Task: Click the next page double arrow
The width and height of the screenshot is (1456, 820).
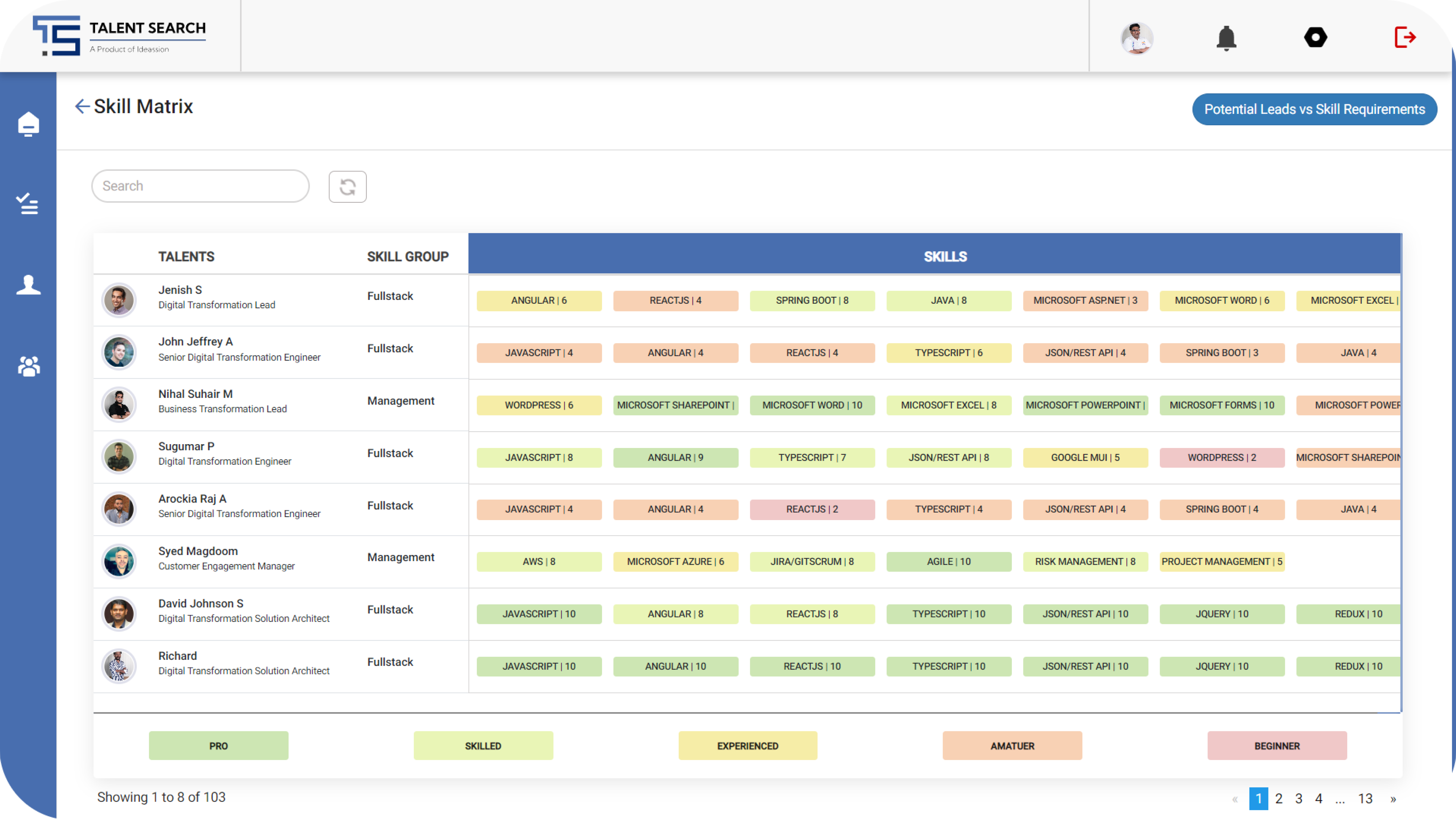Action: (x=1393, y=799)
